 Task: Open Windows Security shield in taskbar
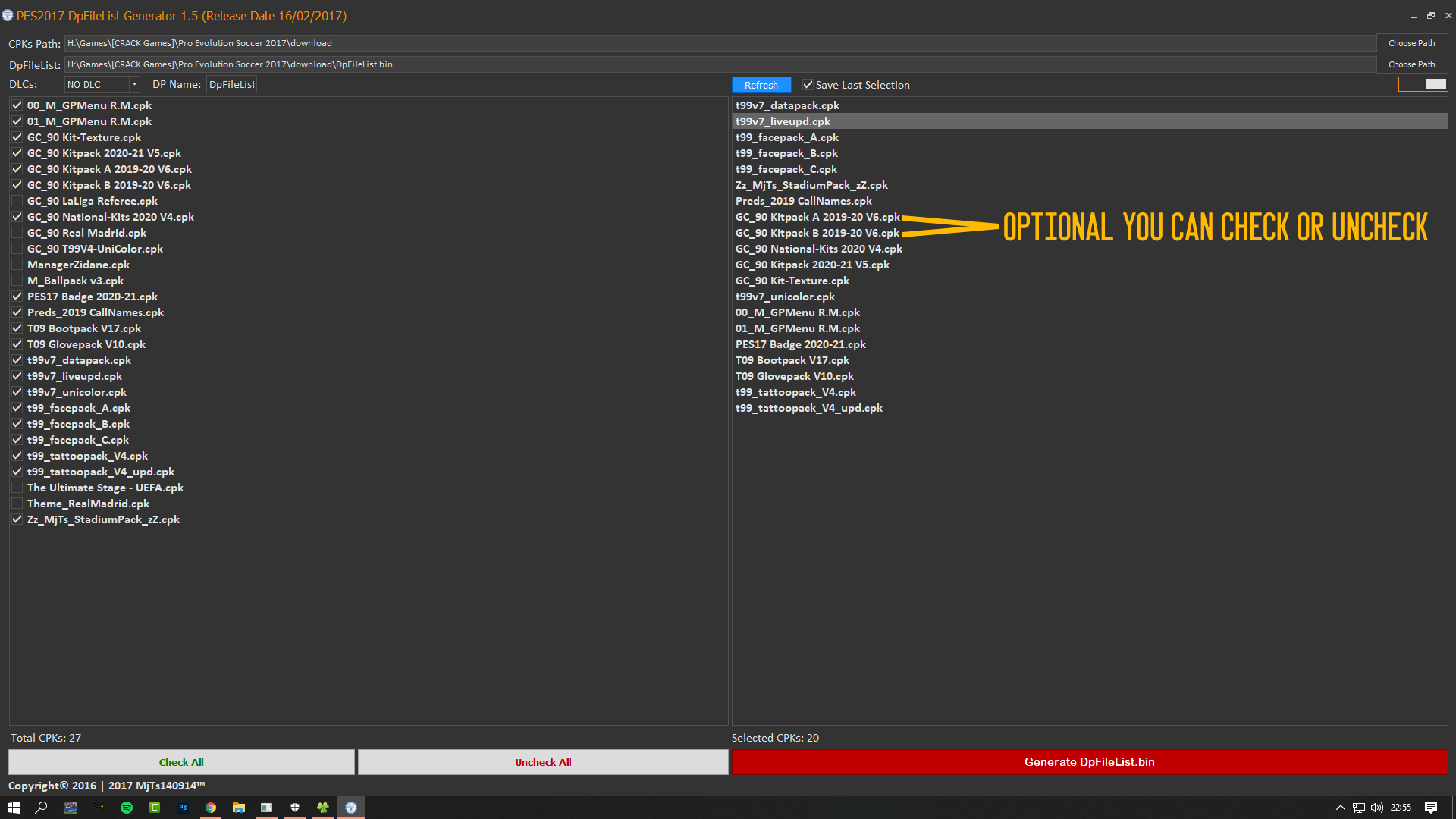click(295, 808)
